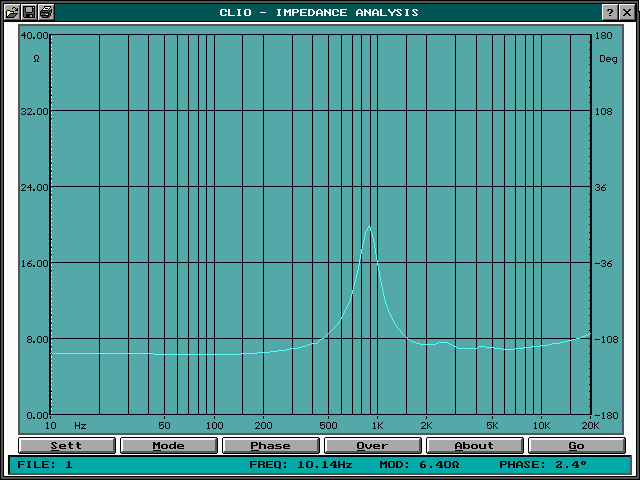640x480 pixels.
Task: Open file using the folder icon
Action: coord(12,12)
